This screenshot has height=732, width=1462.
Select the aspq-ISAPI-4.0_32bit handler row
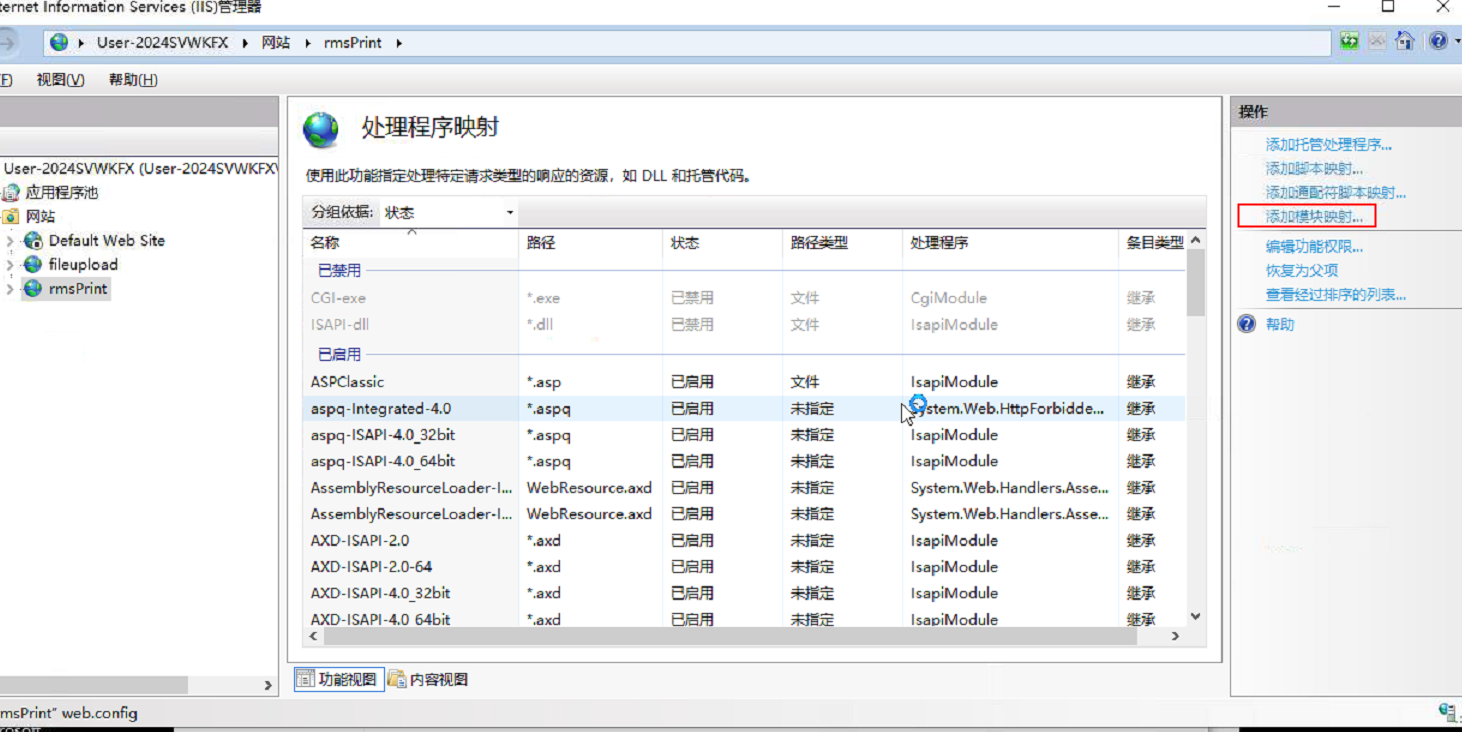pyautogui.click(x=744, y=435)
